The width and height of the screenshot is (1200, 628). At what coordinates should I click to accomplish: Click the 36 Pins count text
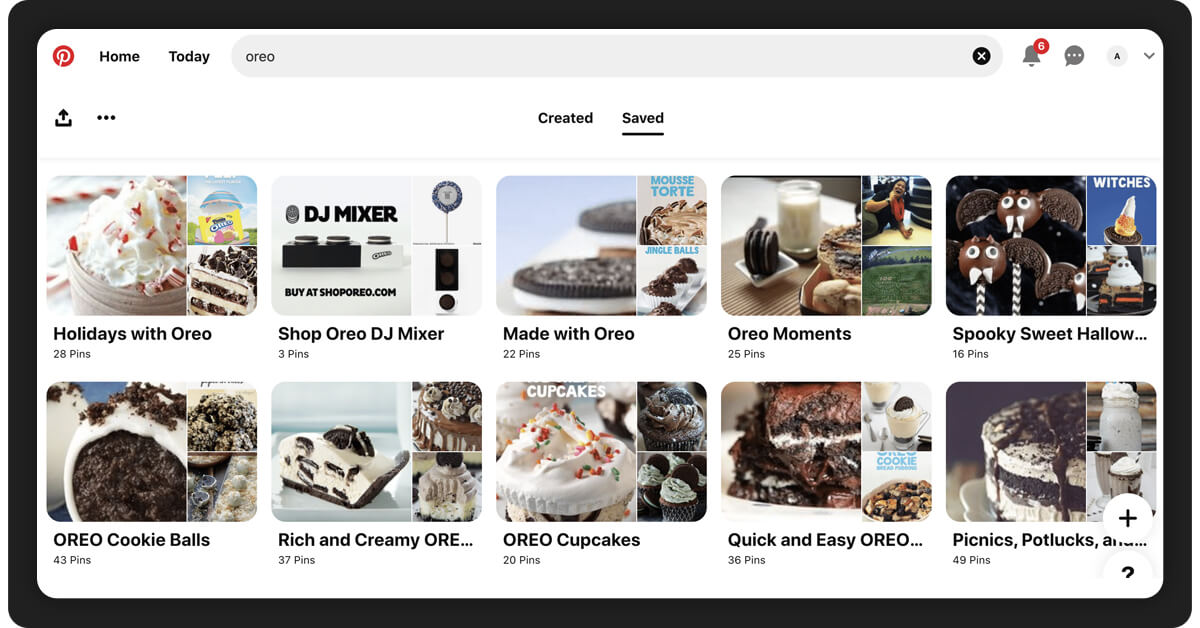(746, 560)
